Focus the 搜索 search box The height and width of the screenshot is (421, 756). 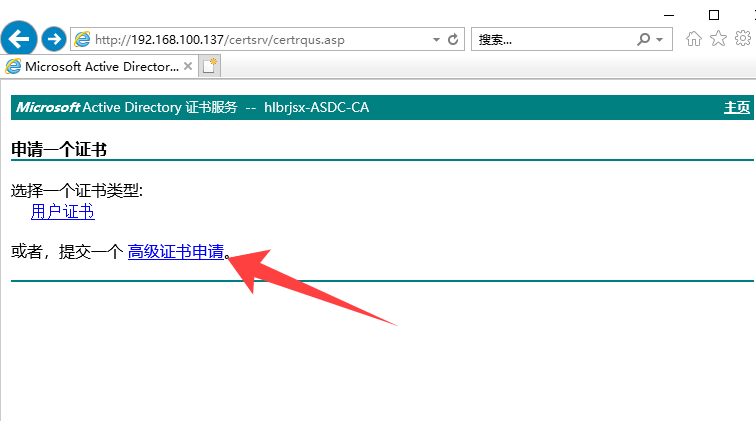[x=550, y=39]
